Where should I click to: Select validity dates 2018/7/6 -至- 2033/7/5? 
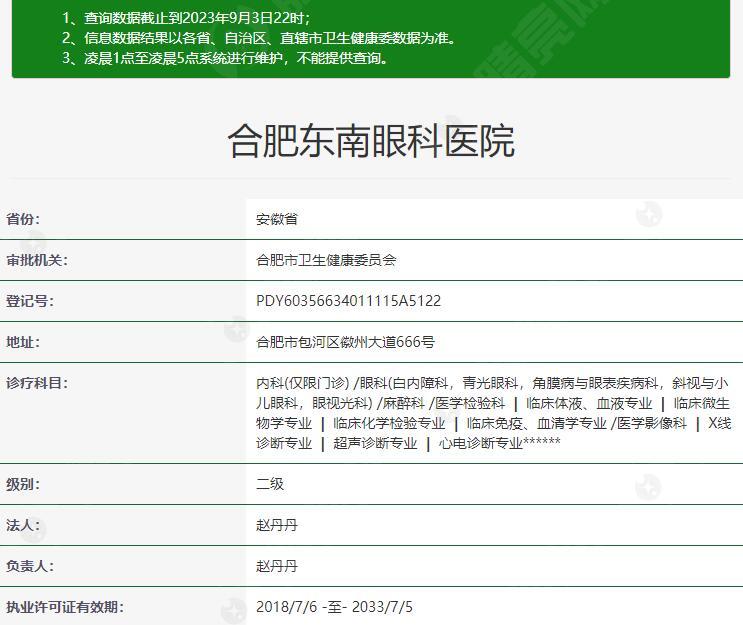(334, 607)
